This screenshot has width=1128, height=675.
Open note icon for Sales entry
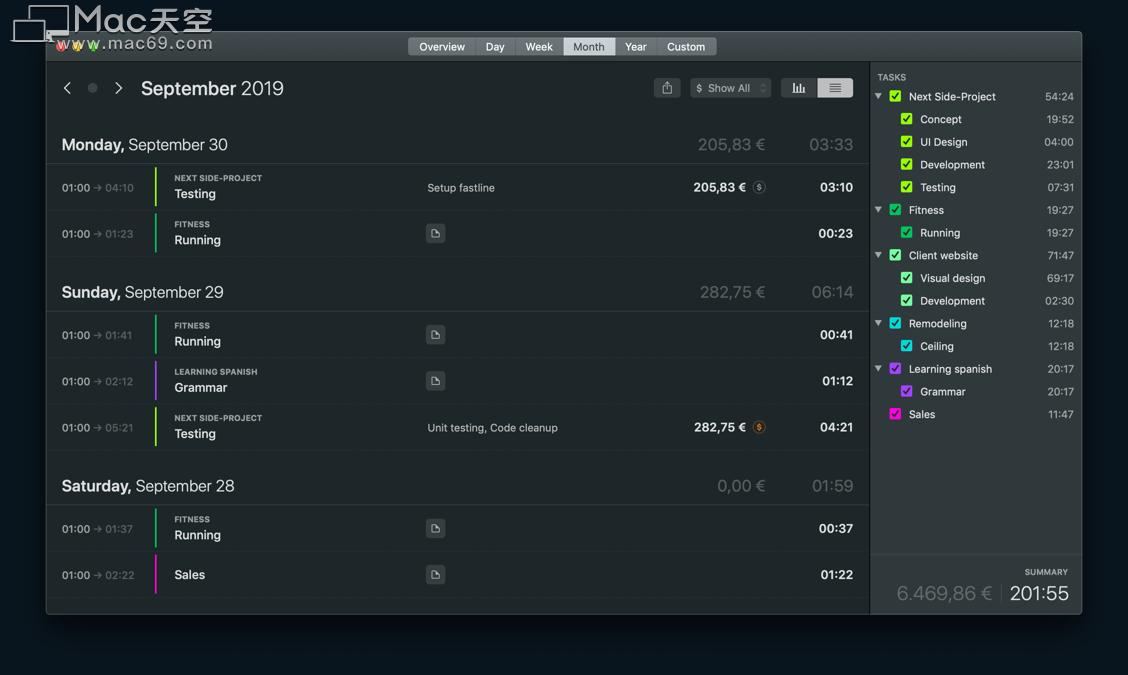(435, 574)
